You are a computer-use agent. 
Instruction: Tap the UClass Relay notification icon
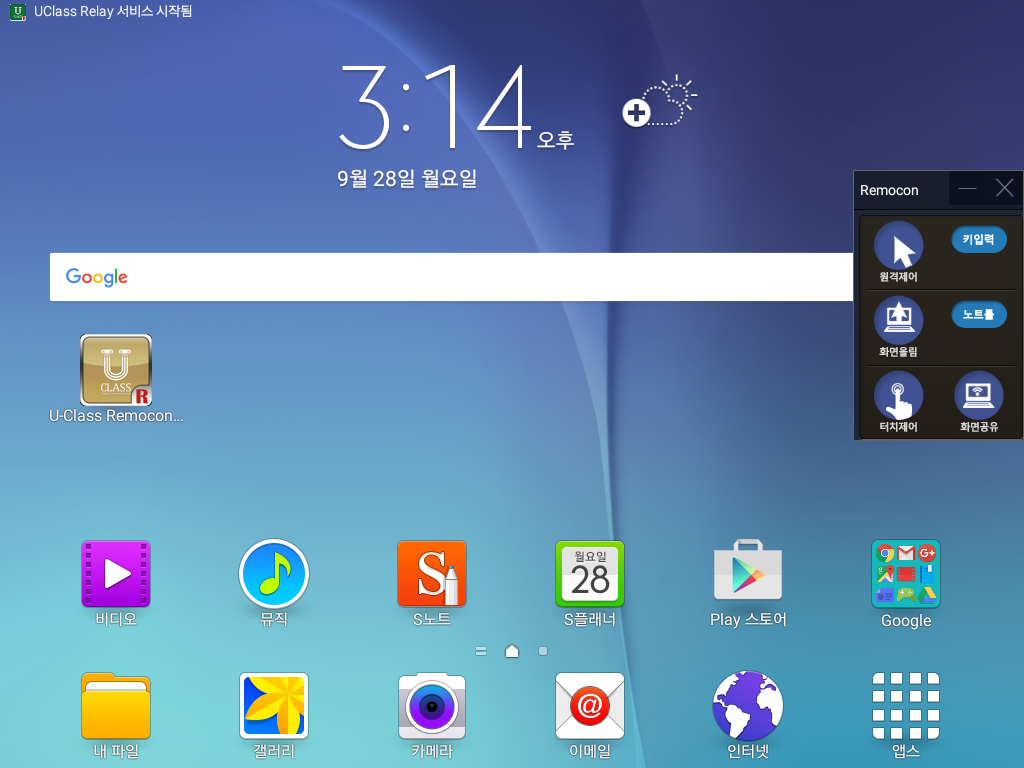tap(18, 12)
